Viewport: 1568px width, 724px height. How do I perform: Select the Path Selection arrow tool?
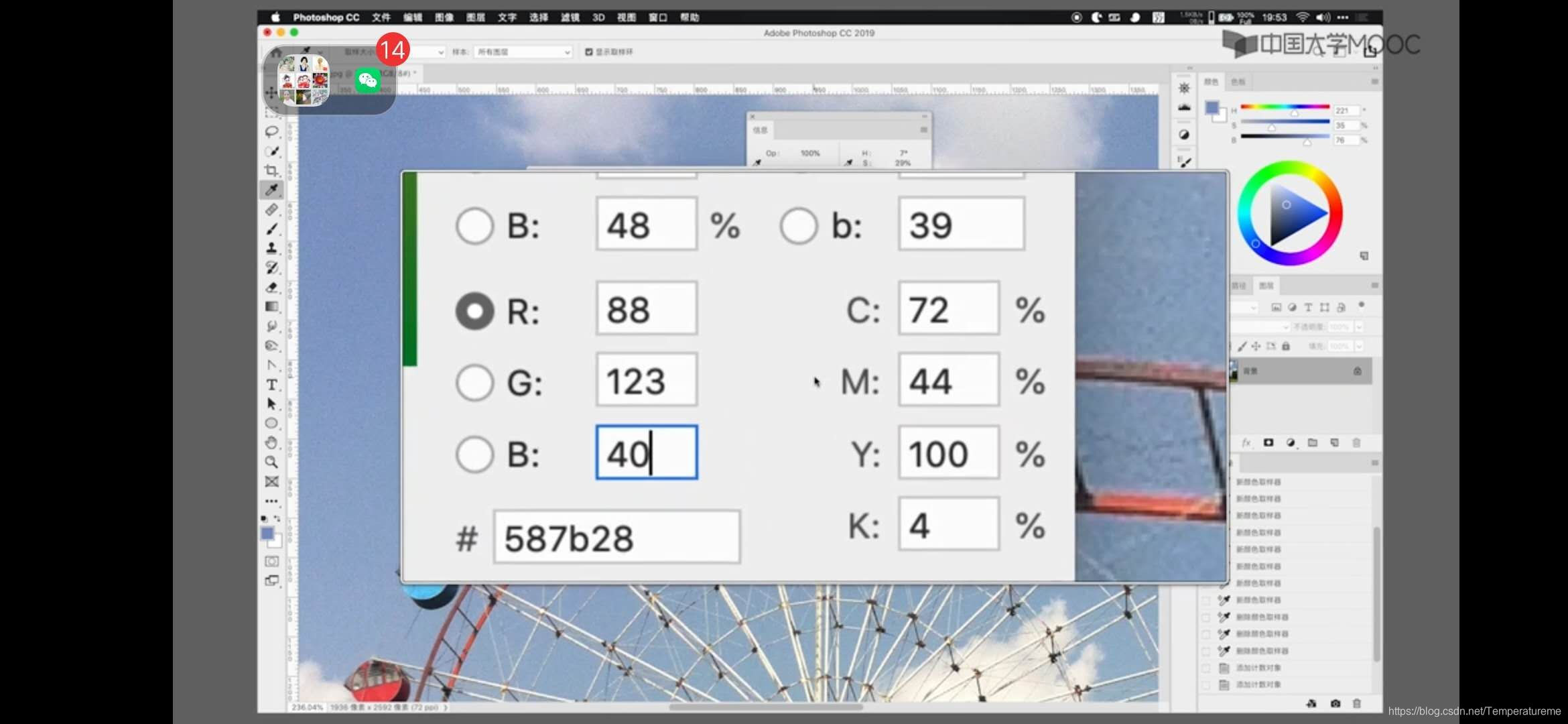point(271,404)
